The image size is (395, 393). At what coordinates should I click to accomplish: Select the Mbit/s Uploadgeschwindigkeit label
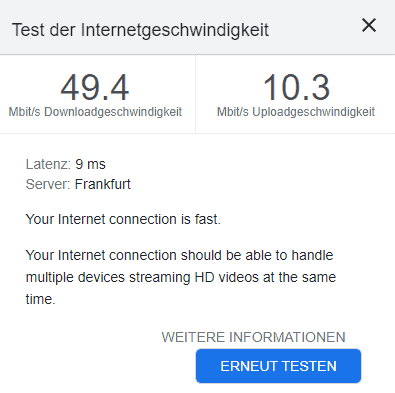point(296,112)
